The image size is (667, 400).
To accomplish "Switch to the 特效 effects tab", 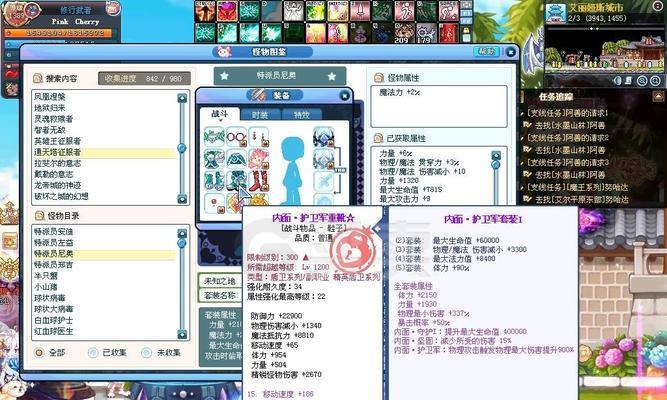I will (x=302, y=114).
